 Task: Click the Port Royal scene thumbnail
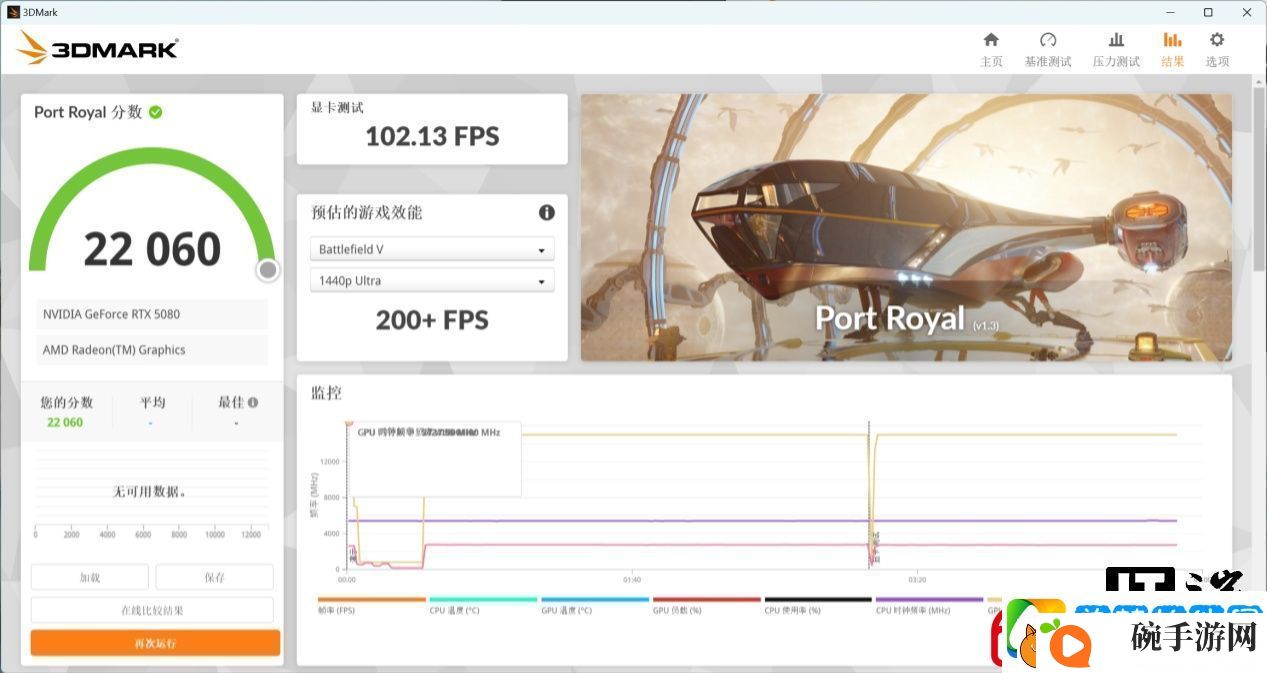click(906, 228)
